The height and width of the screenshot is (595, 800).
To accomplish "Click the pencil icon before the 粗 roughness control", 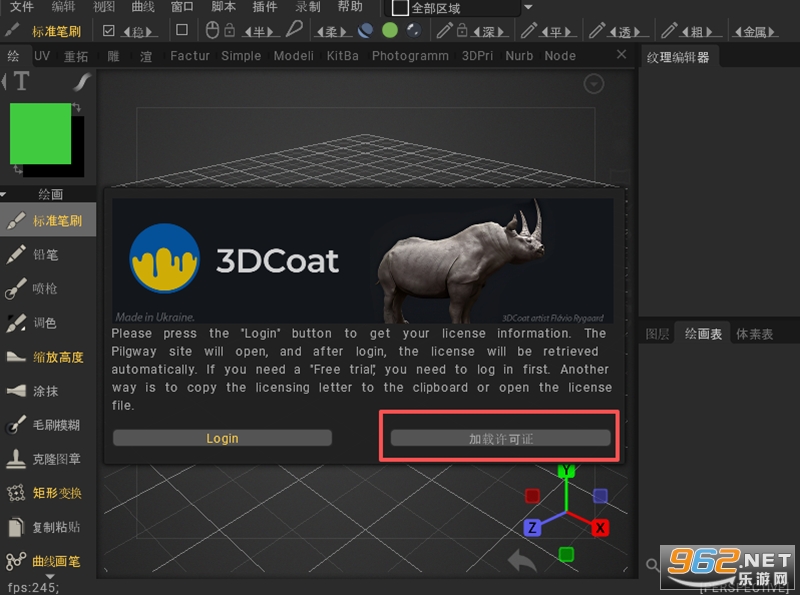I will point(669,31).
